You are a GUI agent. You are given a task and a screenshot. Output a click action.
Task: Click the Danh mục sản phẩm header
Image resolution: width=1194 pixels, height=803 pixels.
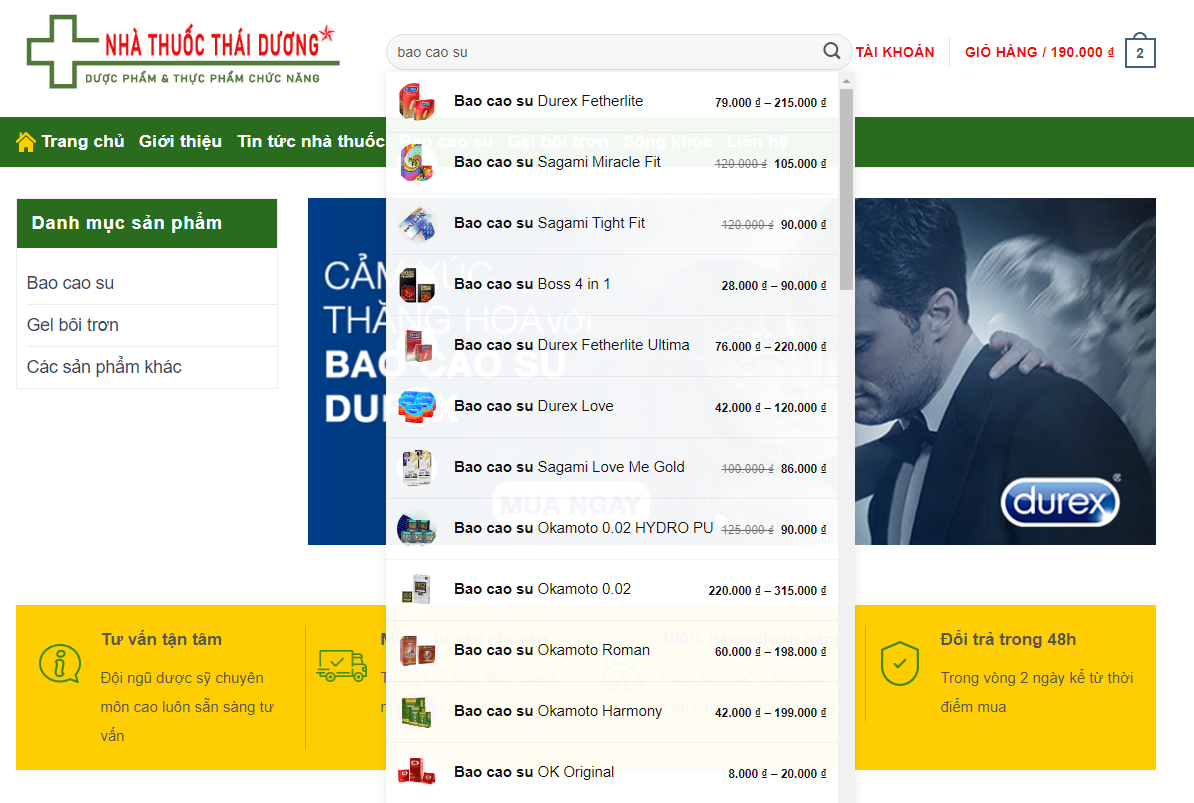coord(147,223)
